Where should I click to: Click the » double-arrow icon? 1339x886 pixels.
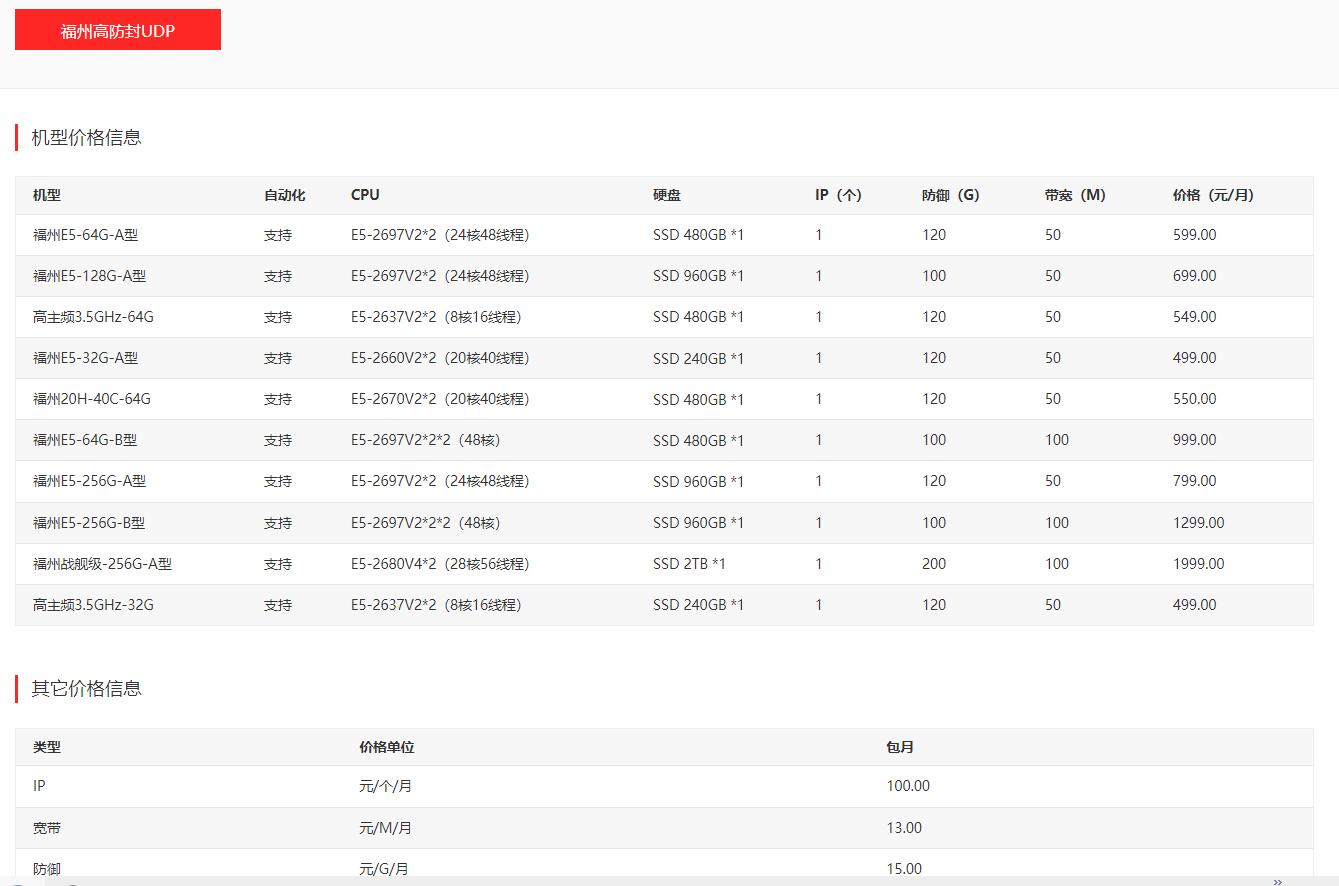point(1277,881)
